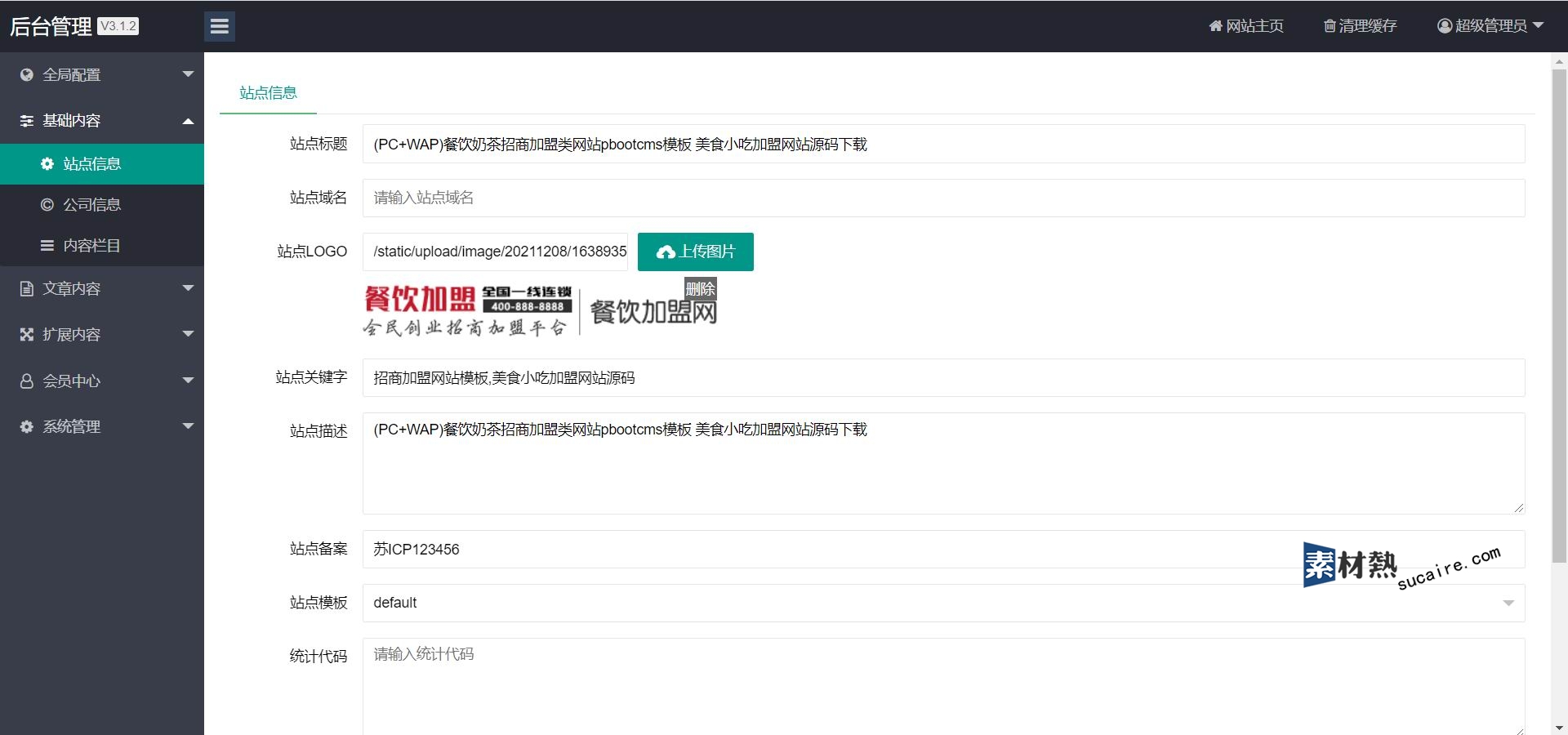
Task: Click the list icon beside 内容栏目
Action: pos(47,245)
